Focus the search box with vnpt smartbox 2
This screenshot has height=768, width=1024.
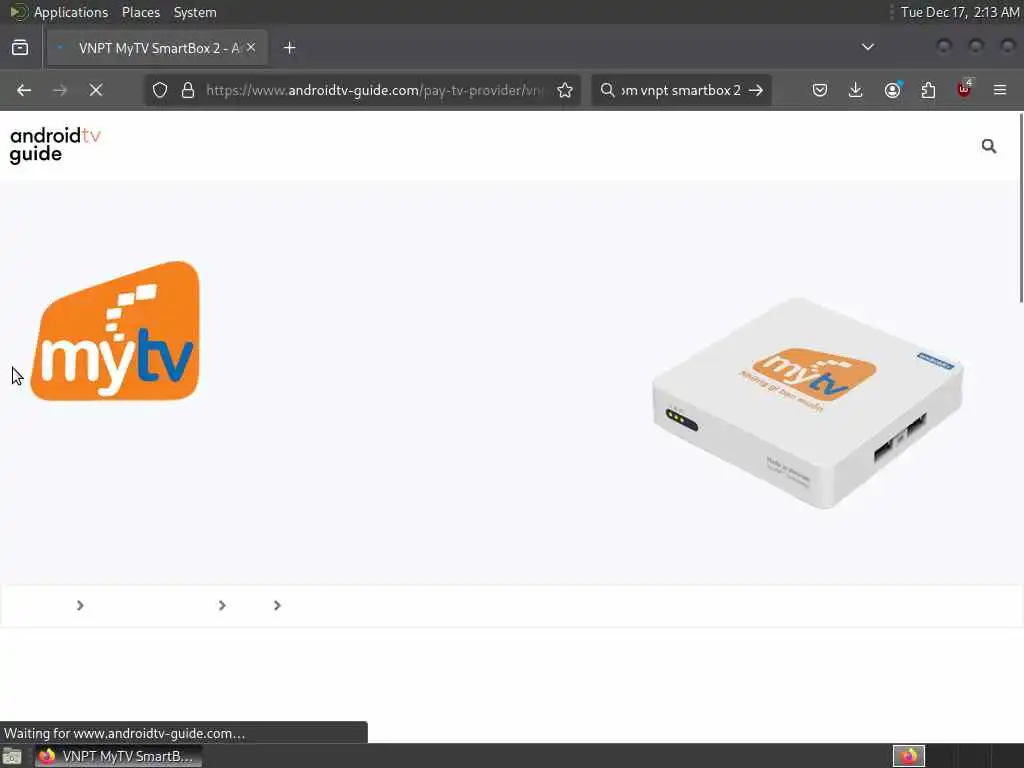click(x=680, y=90)
